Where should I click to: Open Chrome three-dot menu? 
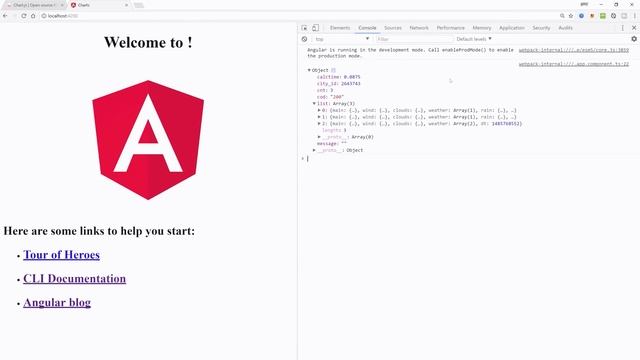click(x=635, y=16)
